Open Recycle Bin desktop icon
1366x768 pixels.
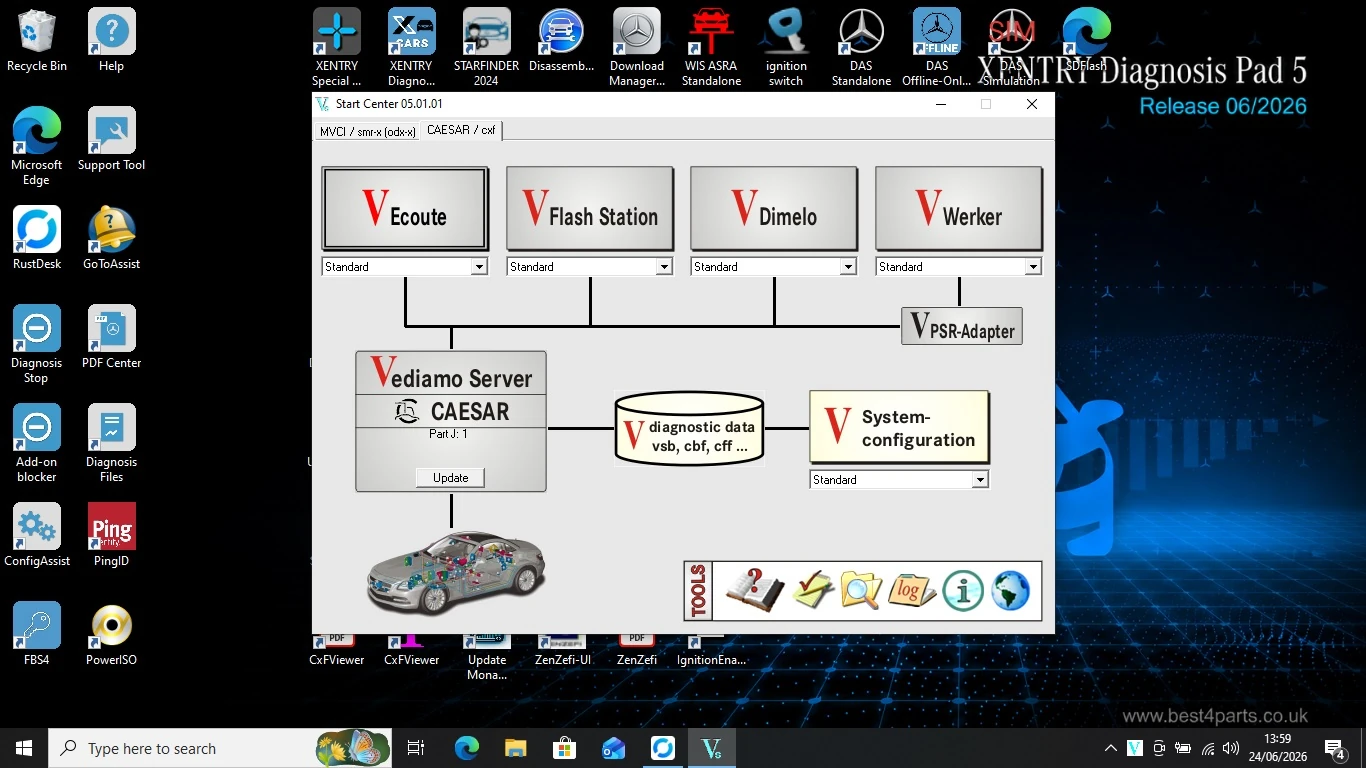tap(37, 41)
